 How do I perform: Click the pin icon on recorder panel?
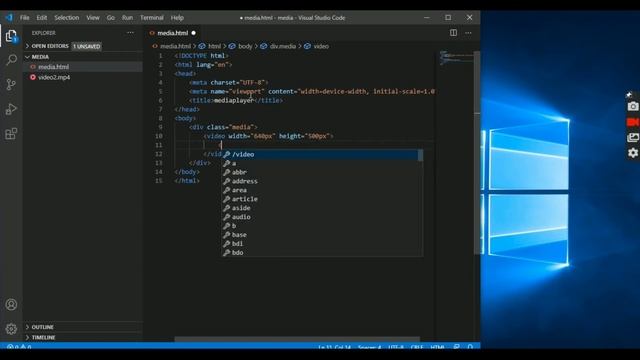point(629,95)
